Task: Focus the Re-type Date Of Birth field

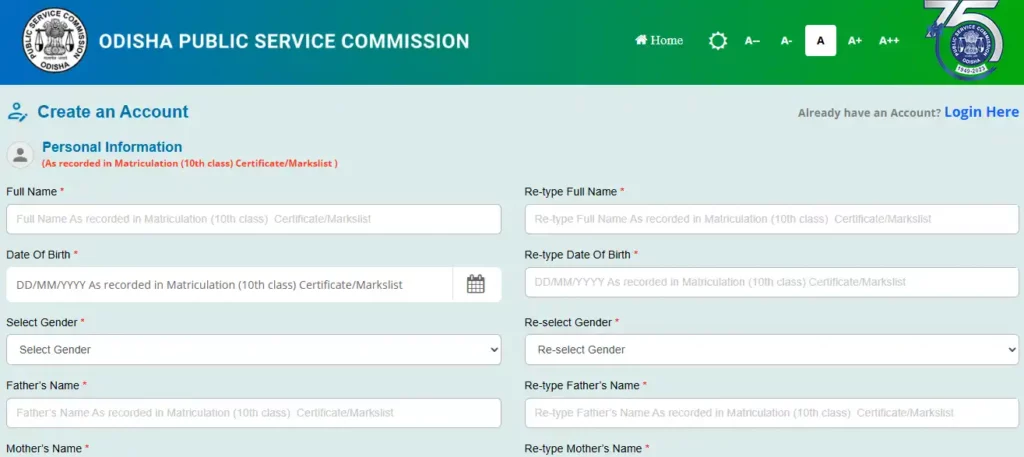Action: pos(772,282)
